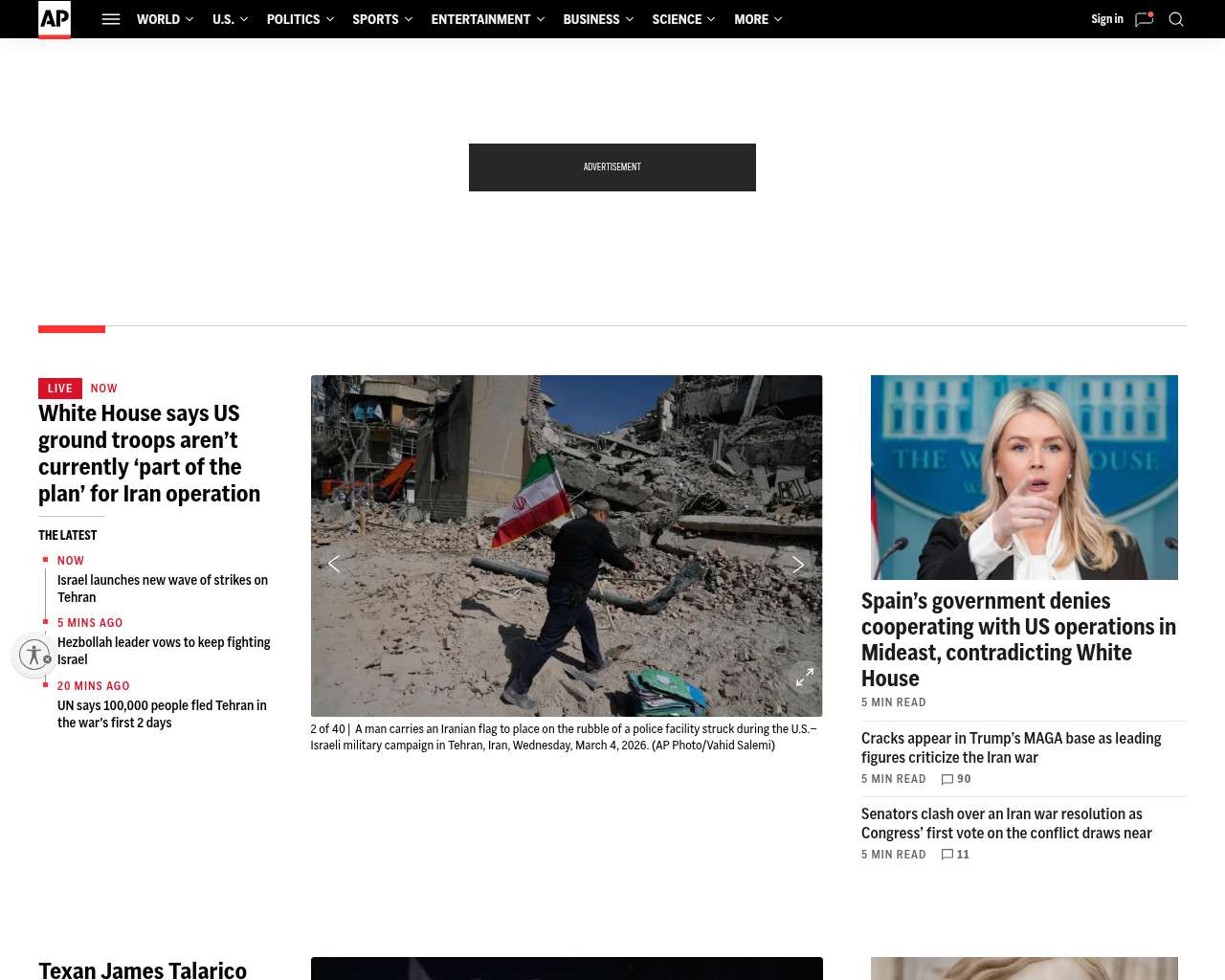The height and width of the screenshot is (980, 1225).
Task: Go to the World section
Action: (x=158, y=19)
